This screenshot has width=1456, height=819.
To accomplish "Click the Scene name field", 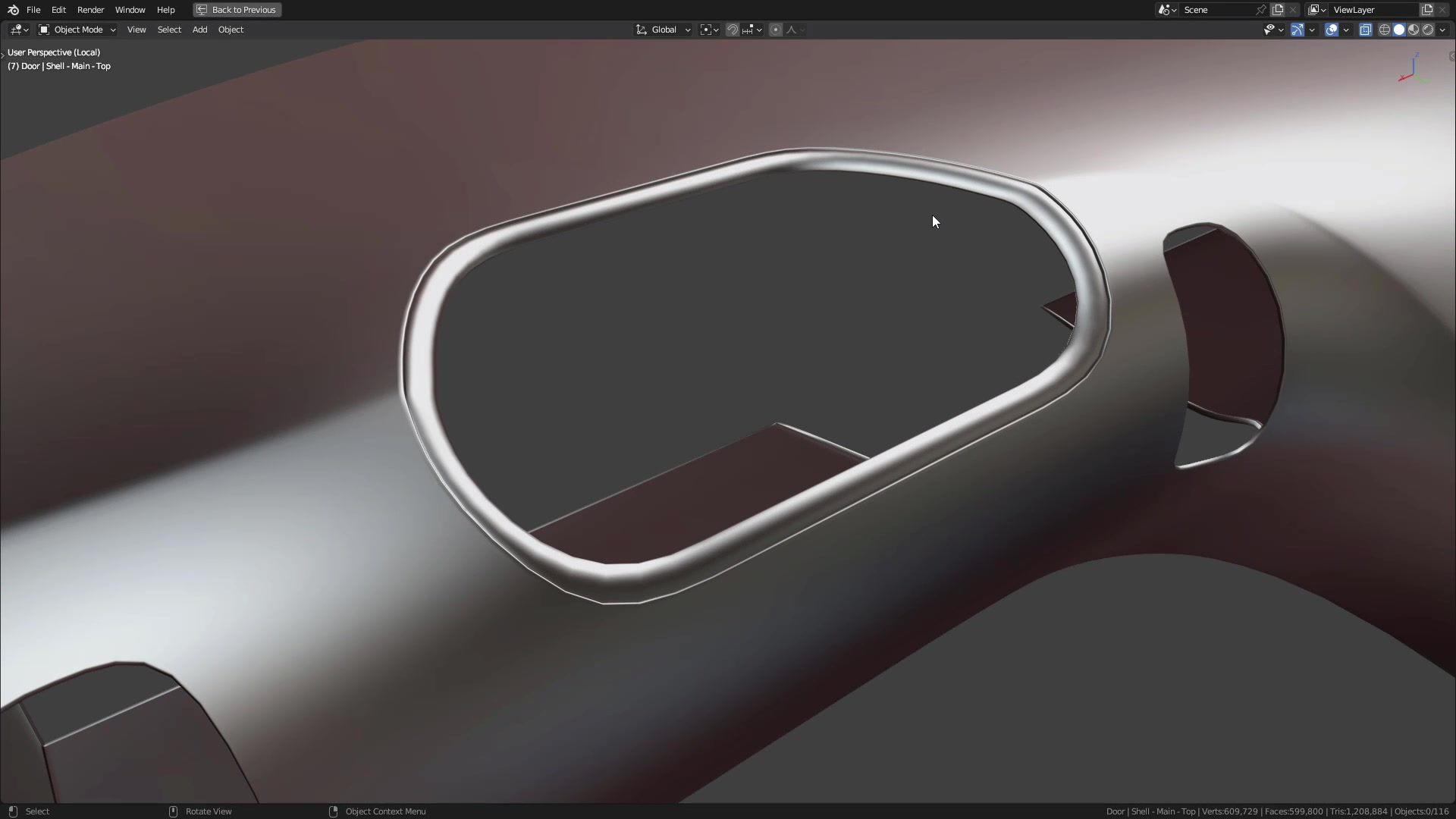I will 1216,10.
